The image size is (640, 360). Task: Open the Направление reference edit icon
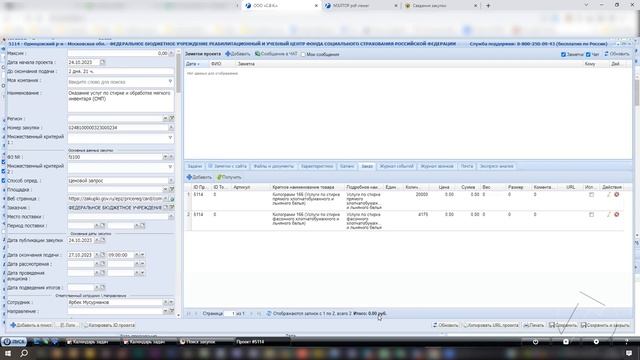coord(172,311)
